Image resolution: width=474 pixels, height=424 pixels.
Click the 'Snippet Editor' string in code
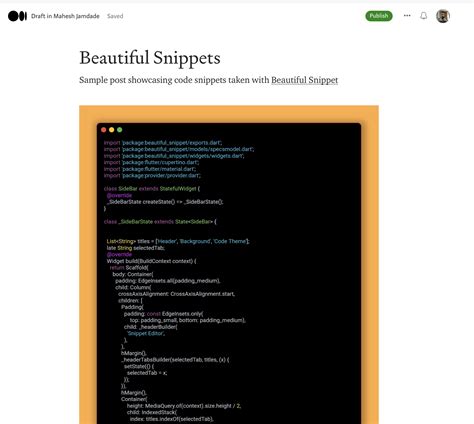pyautogui.click(x=146, y=333)
